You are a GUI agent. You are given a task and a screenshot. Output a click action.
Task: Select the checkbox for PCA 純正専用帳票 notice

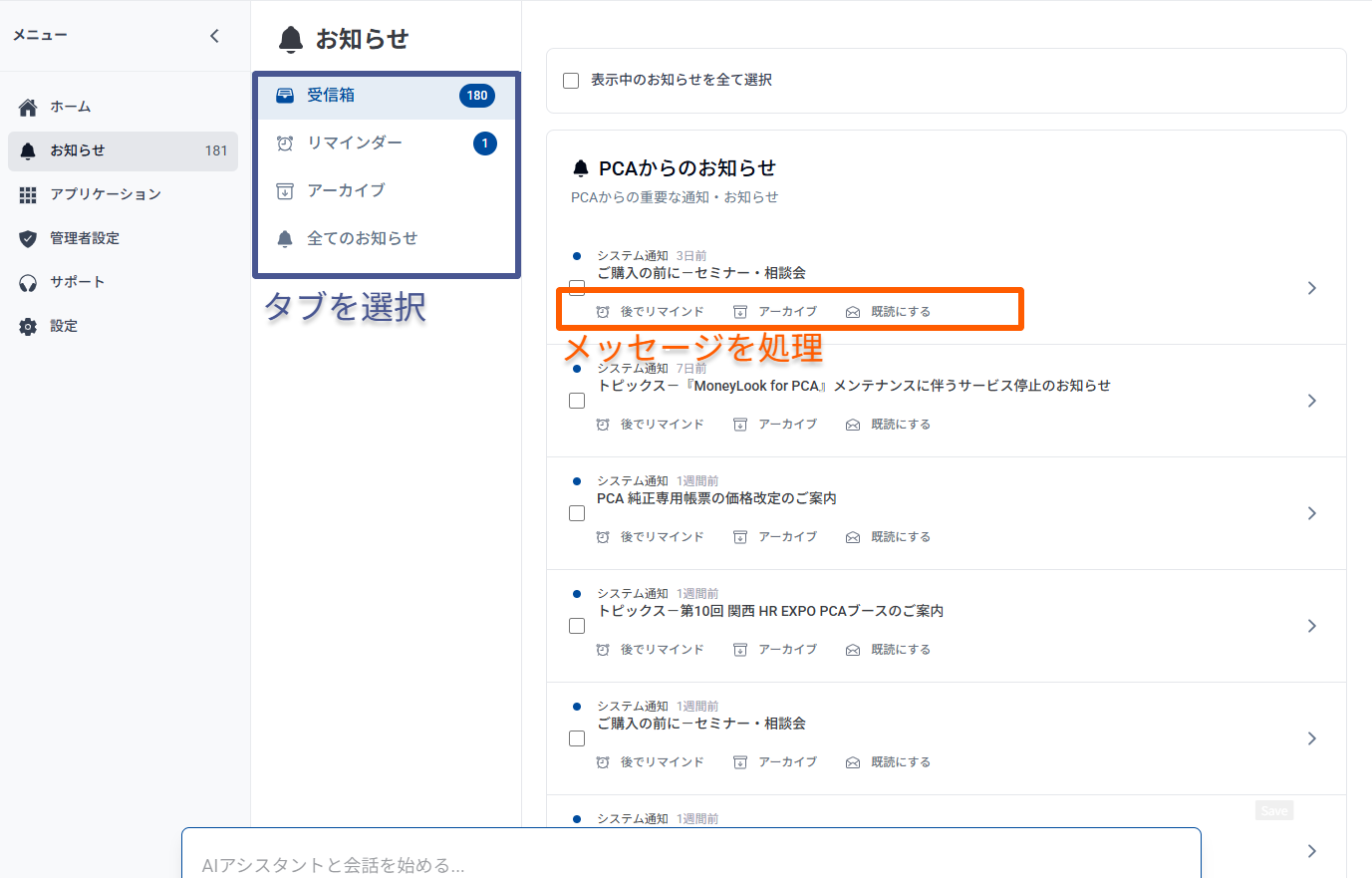coord(577,513)
